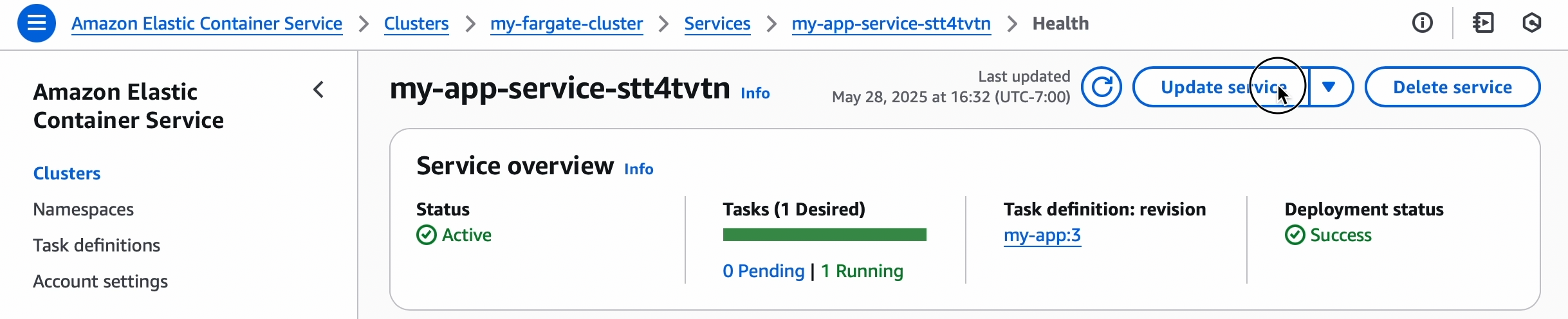Select Clusters in the sidebar
The width and height of the screenshot is (1568, 319).
pos(67,174)
